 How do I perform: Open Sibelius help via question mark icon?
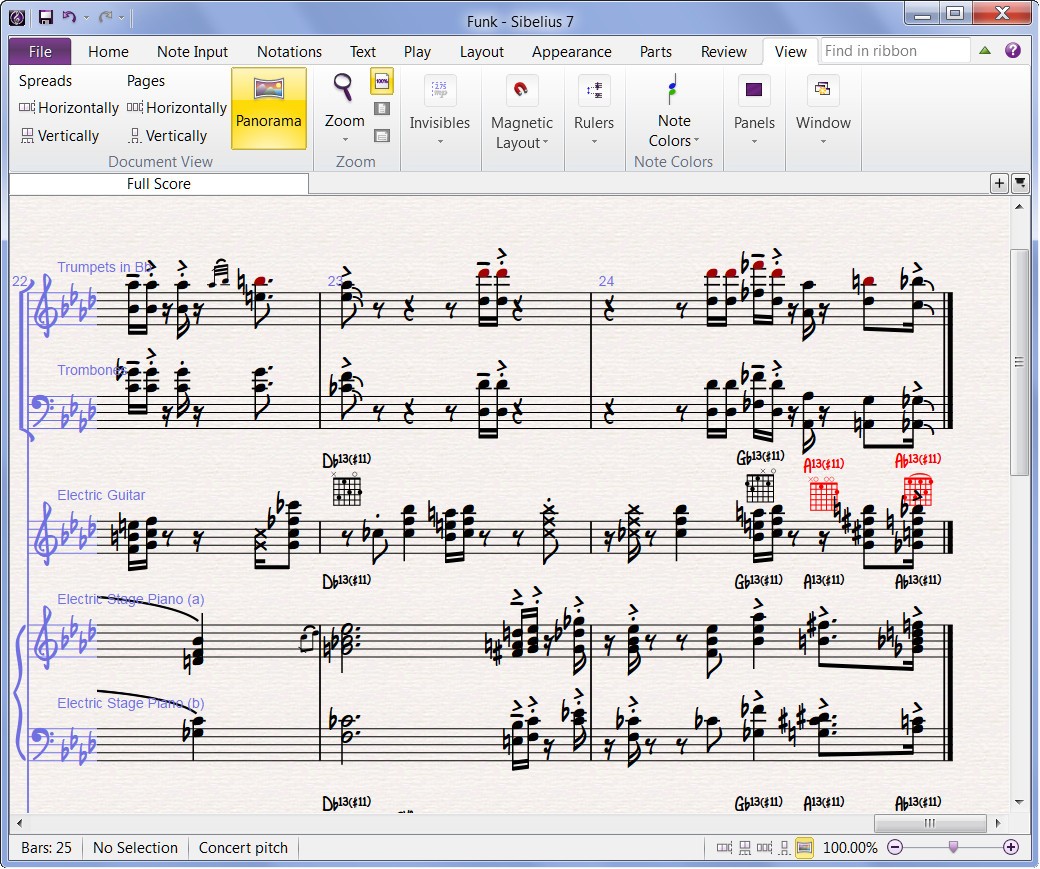(1012, 50)
